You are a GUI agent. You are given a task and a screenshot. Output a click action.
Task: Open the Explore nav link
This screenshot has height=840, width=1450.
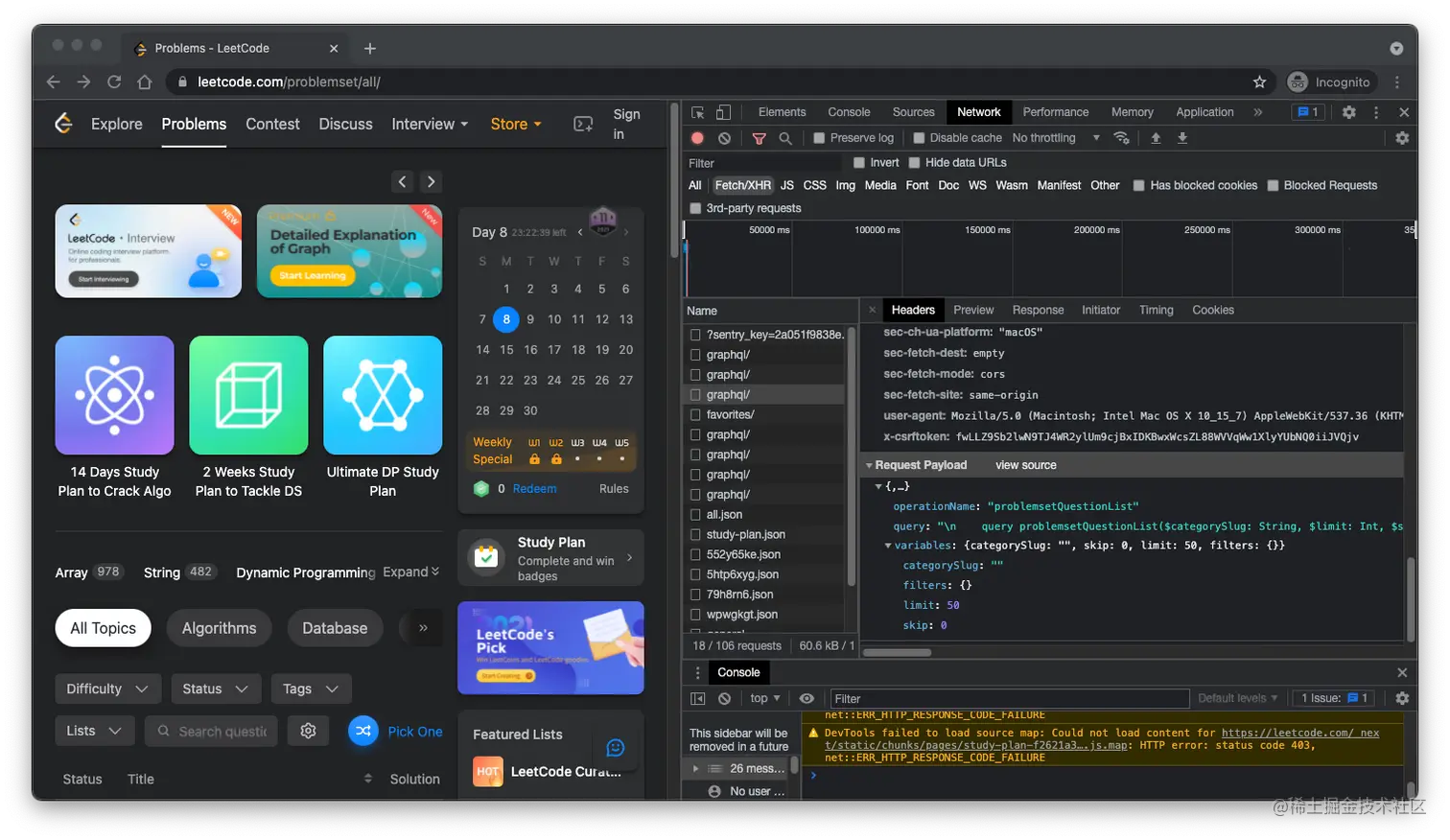117,124
